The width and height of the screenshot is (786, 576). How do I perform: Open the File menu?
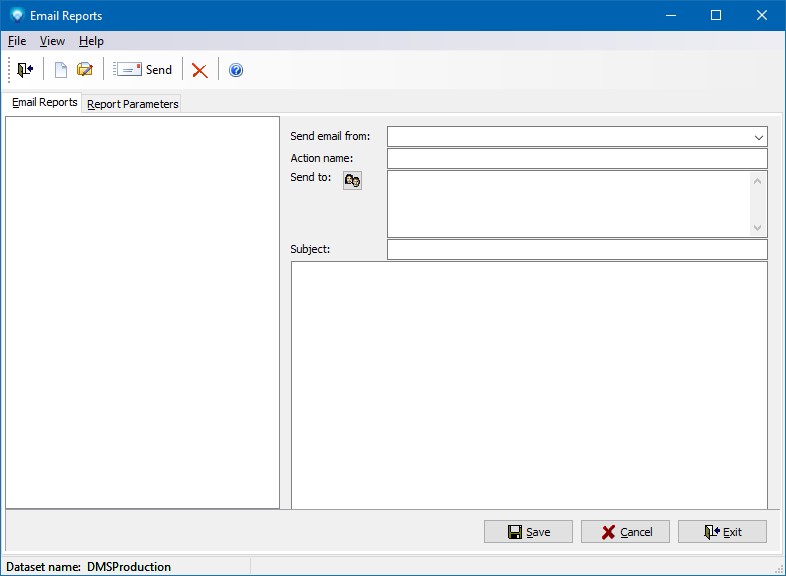17,41
